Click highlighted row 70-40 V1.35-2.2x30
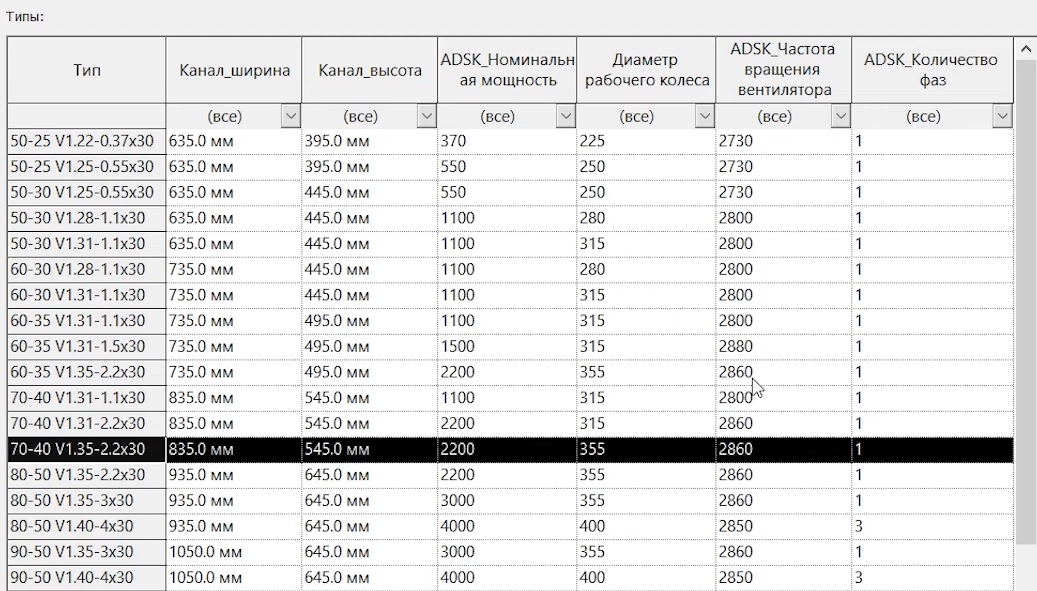The width and height of the screenshot is (1037, 591). point(86,449)
